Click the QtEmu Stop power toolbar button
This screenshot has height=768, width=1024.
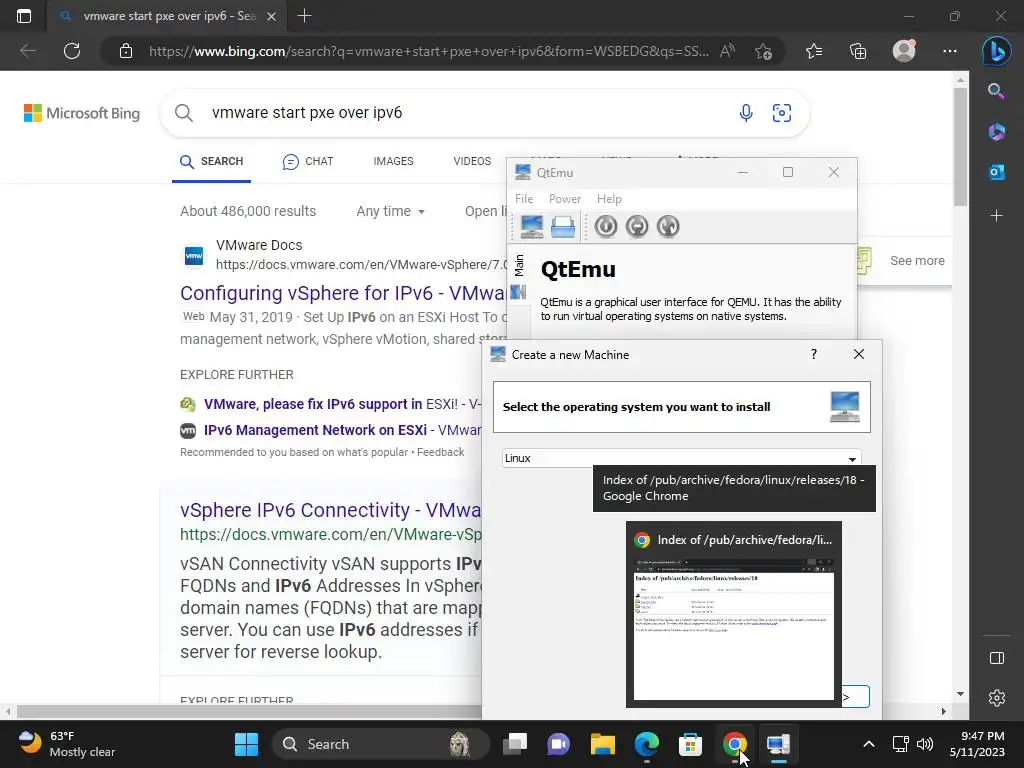point(637,227)
